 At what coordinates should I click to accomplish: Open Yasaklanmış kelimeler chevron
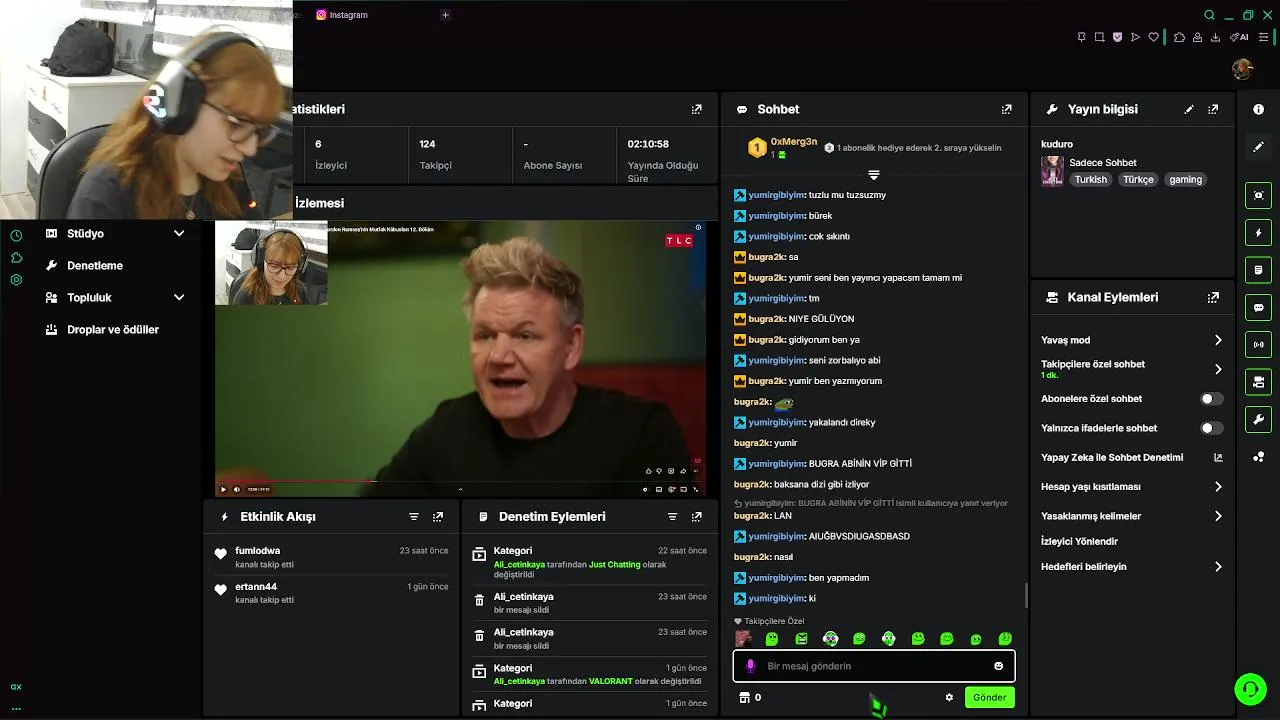[1218, 516]
